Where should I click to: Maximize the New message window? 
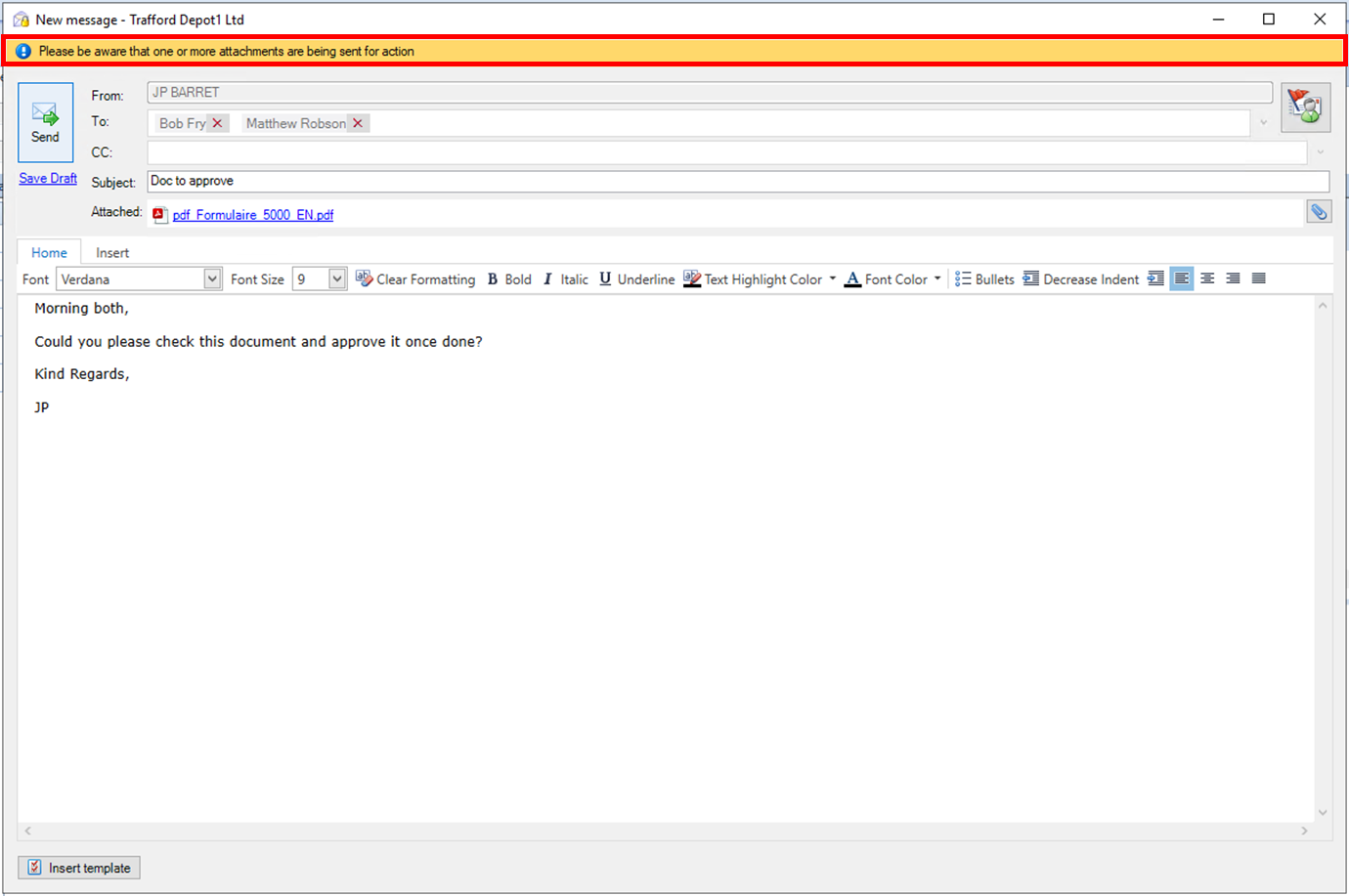click(1269, 20)
